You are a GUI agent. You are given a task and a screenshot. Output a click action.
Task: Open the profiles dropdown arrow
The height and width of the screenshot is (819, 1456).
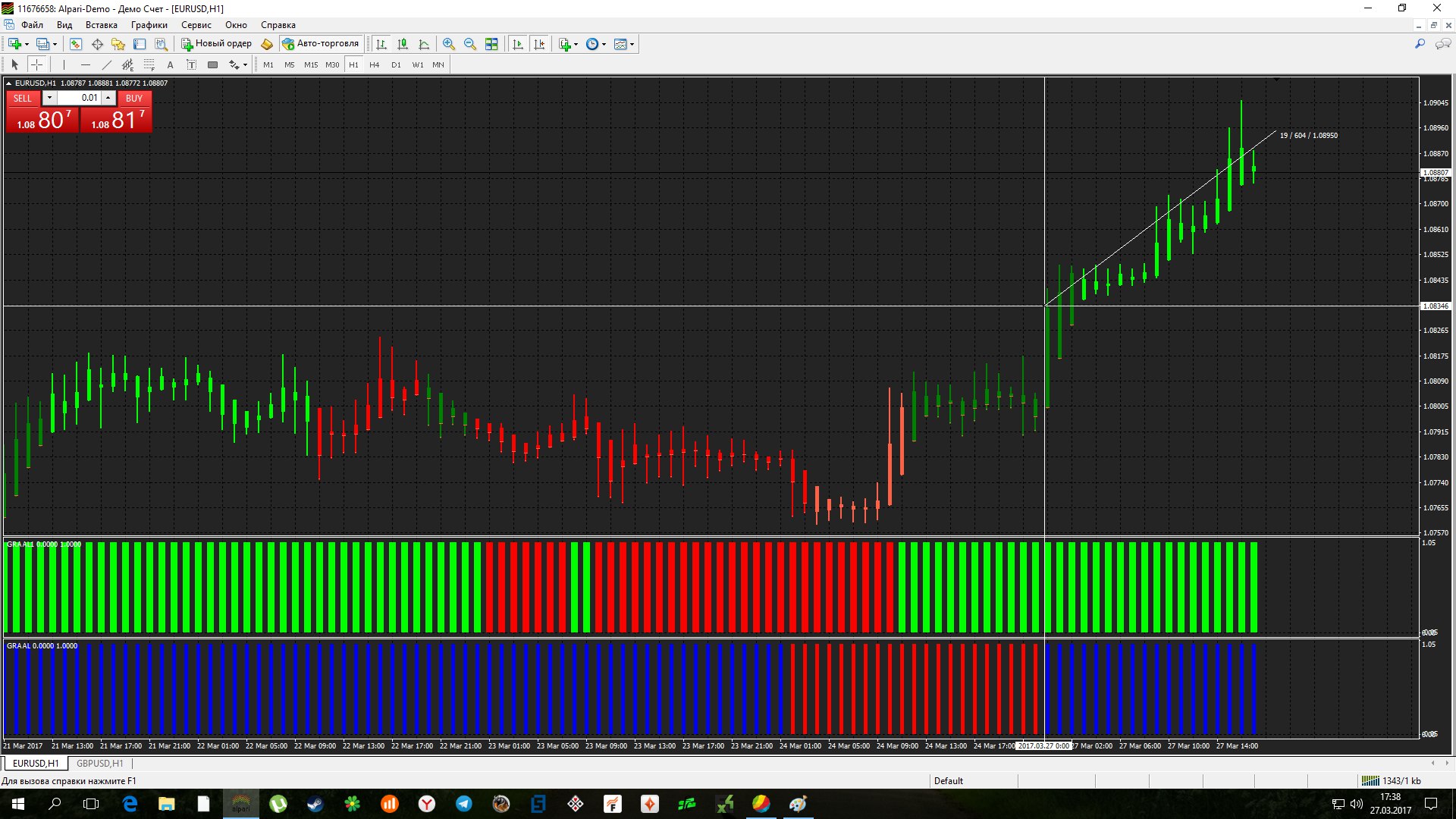(55, 44)
